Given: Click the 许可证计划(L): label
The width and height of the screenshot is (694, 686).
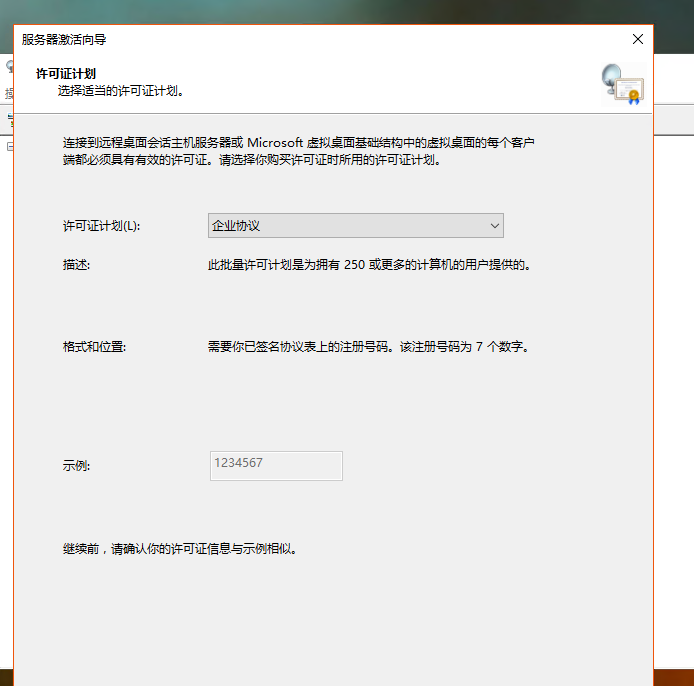Looking at the screenshot, I should pos(101,226).
